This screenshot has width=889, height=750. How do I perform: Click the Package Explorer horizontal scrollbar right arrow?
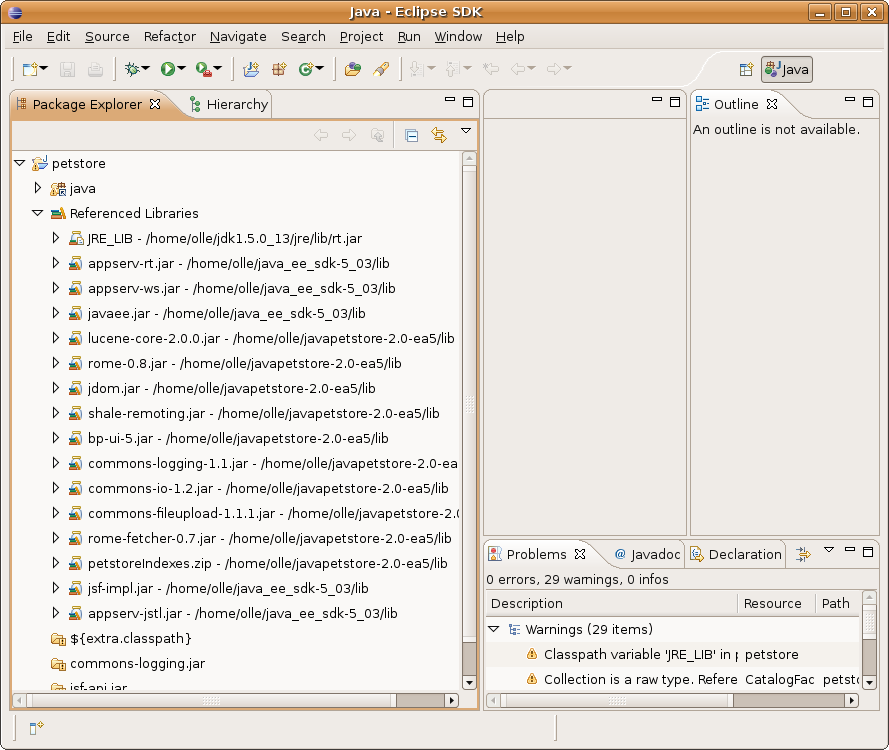tap(451, 701)
